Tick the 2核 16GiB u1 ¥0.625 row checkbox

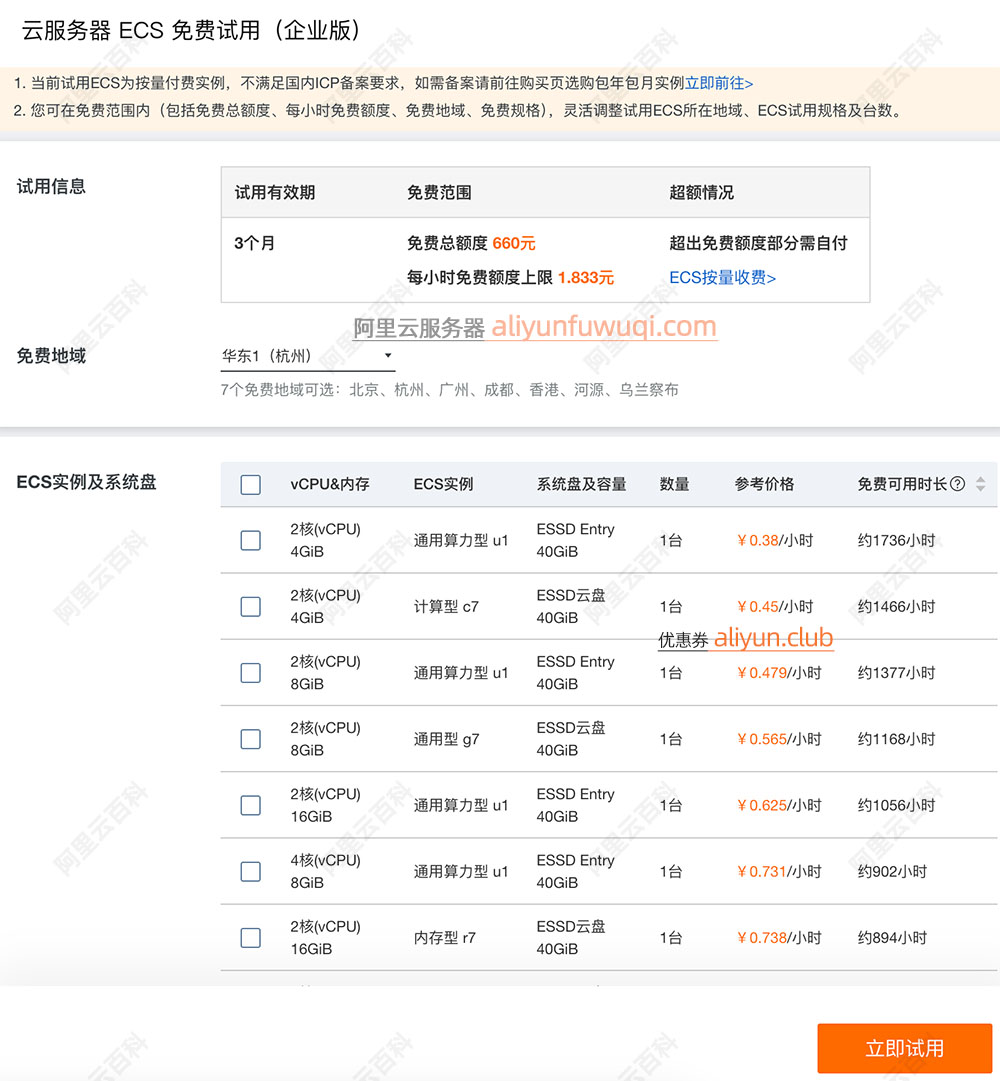click(x=251, y=805)
